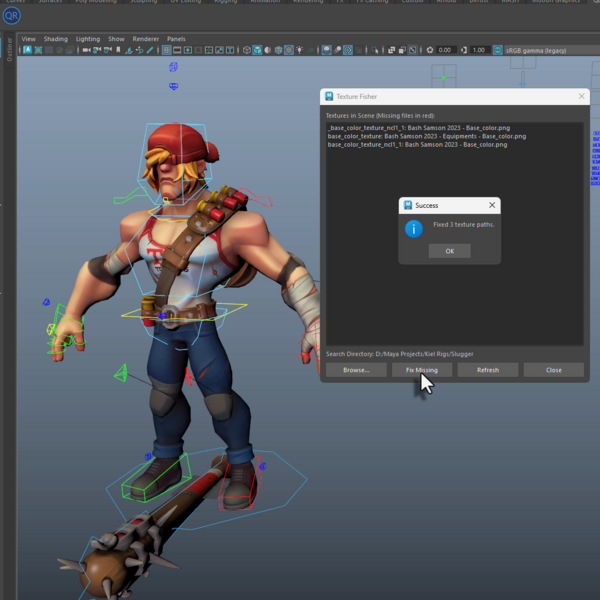The height and width of the screenshot is (600, 600).
Task: Click the Close button in Texture Fisher
Action: pos(554,370)
